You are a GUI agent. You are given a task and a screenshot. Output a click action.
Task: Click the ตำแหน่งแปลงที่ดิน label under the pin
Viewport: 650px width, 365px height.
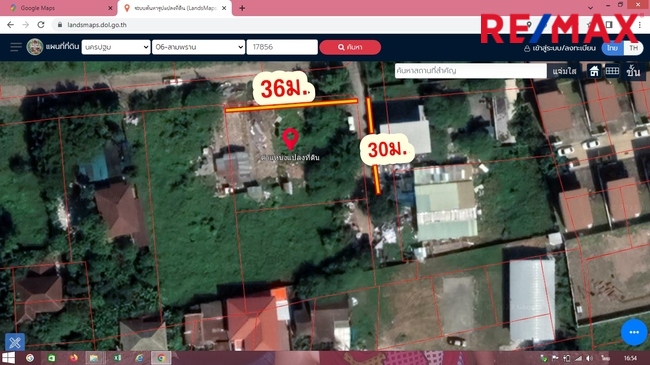tap(290, 158)
